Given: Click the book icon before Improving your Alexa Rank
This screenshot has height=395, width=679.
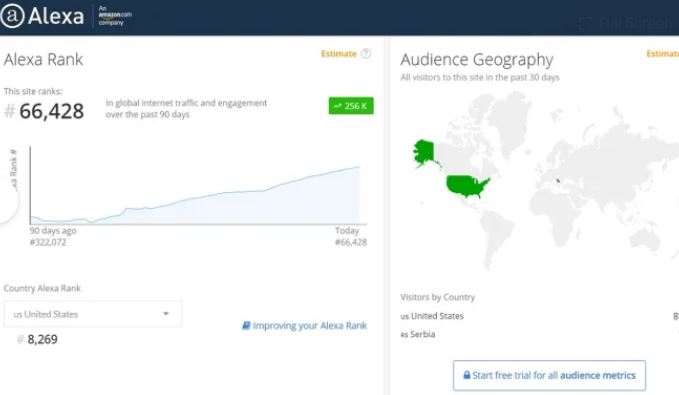Looking at the screenshot, I should click(246, 325).
